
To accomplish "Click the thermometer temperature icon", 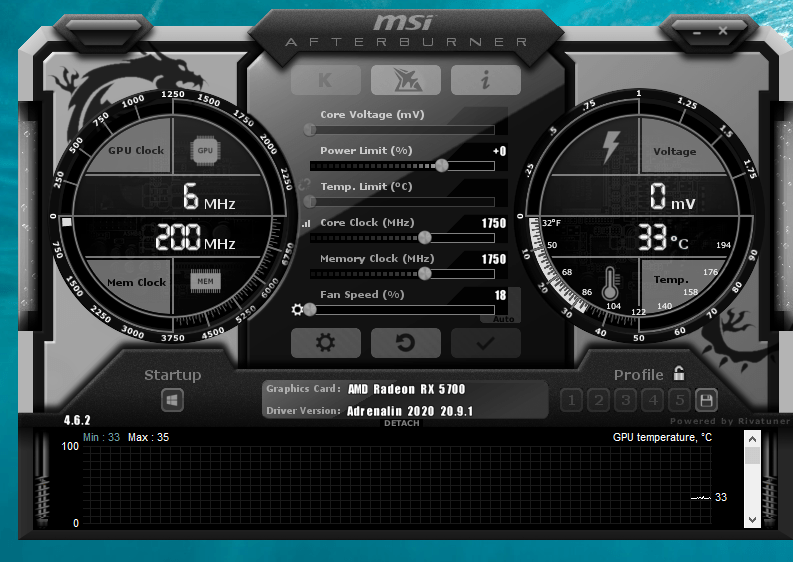I will [610, 283].
